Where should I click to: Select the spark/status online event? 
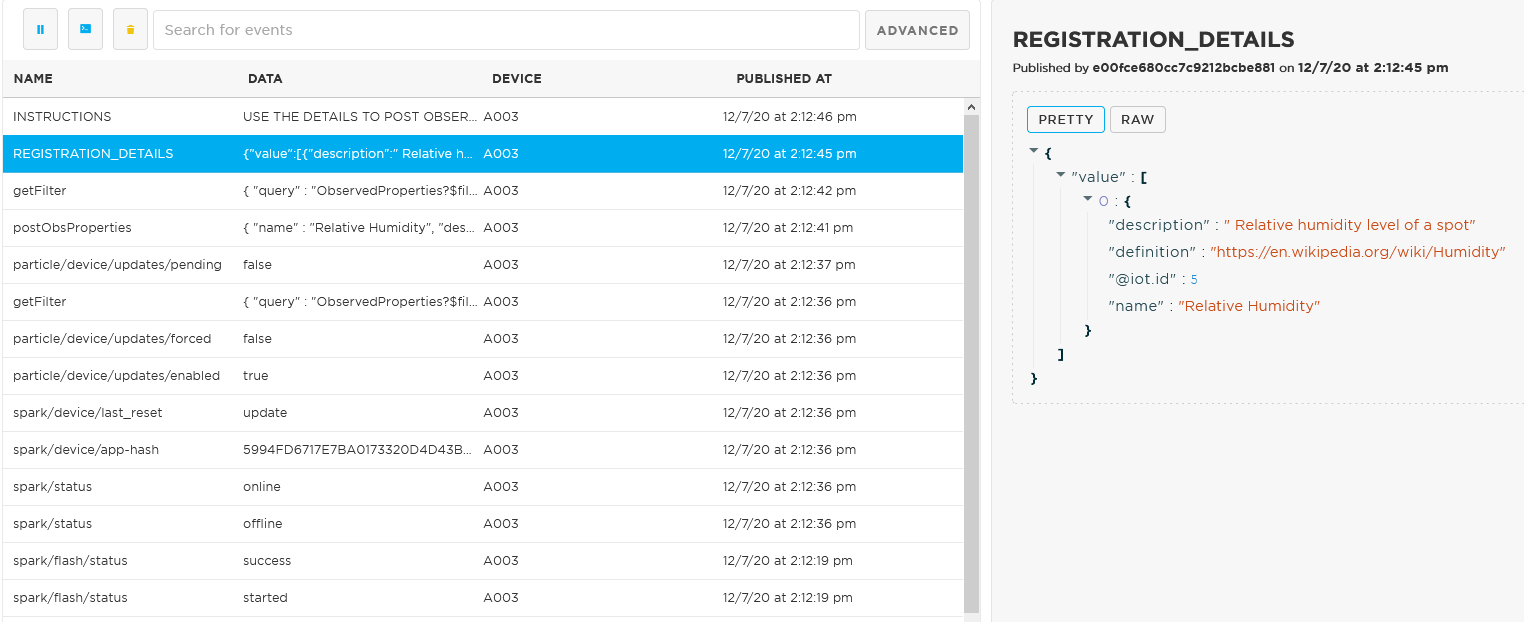[483, 486]
